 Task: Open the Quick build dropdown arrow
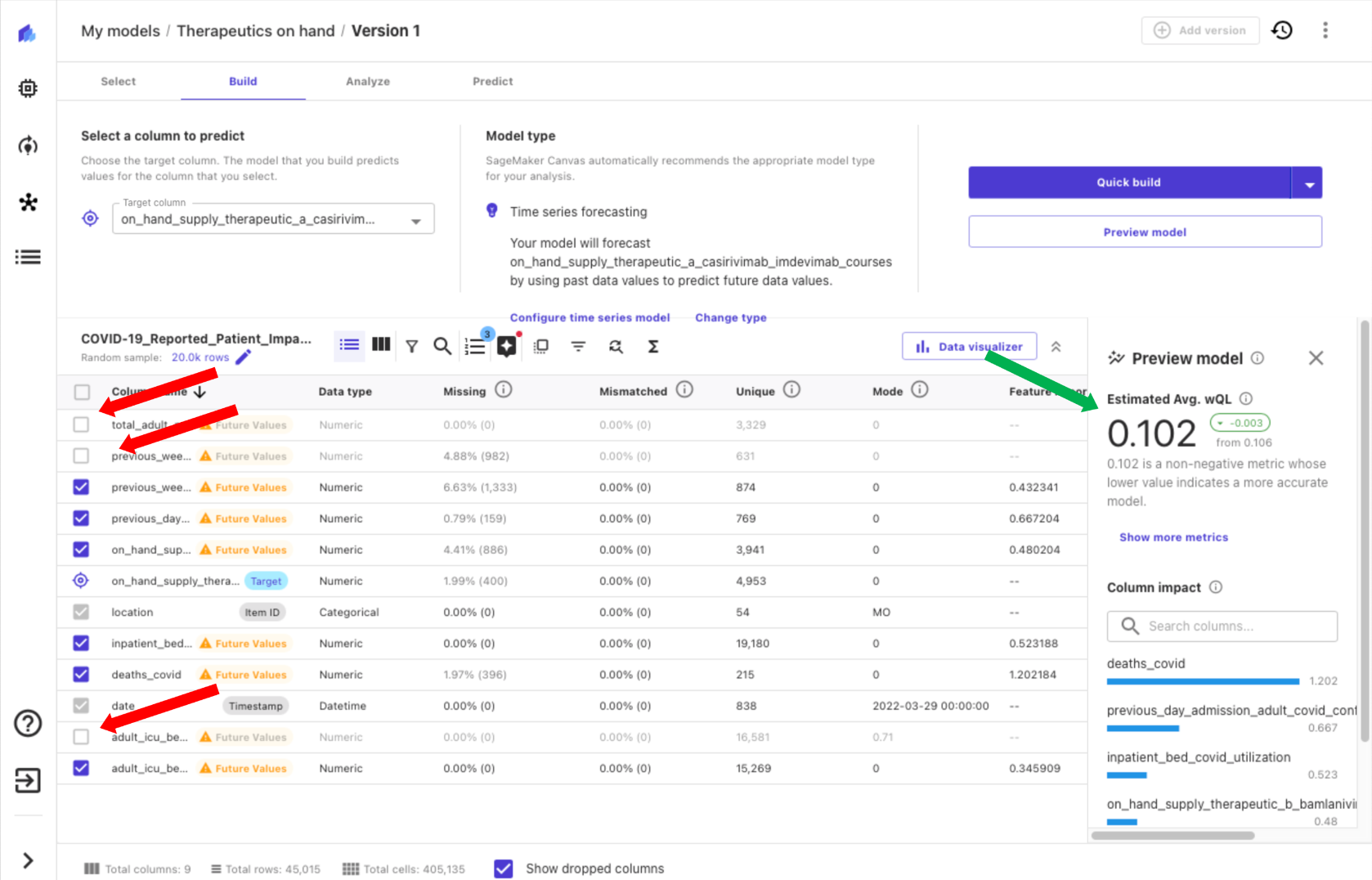(x=1308, y=183)
